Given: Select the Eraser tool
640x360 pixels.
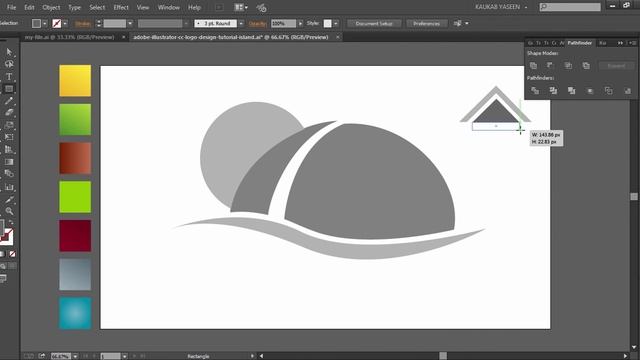Looking at the screenshot, I should click(x=9, y=113).
